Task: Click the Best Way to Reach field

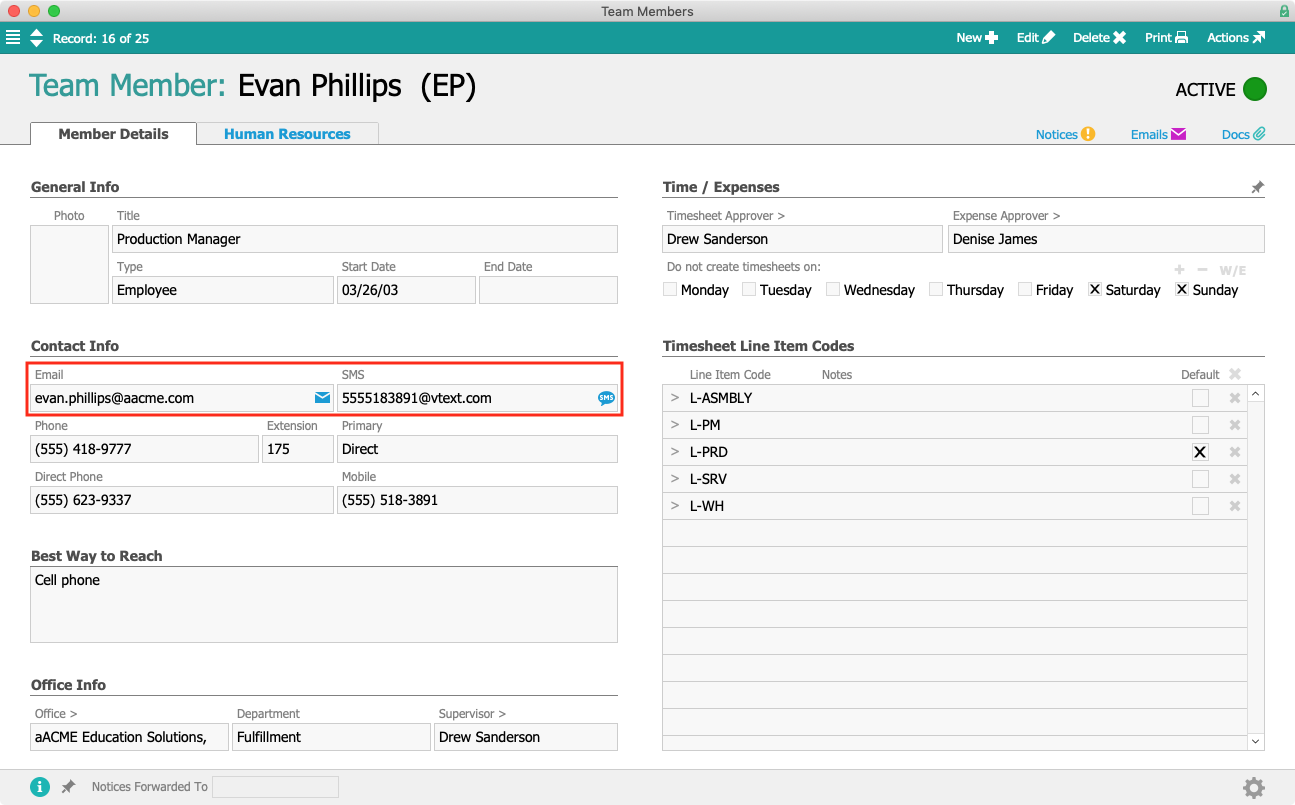Action: click(324, 604)
